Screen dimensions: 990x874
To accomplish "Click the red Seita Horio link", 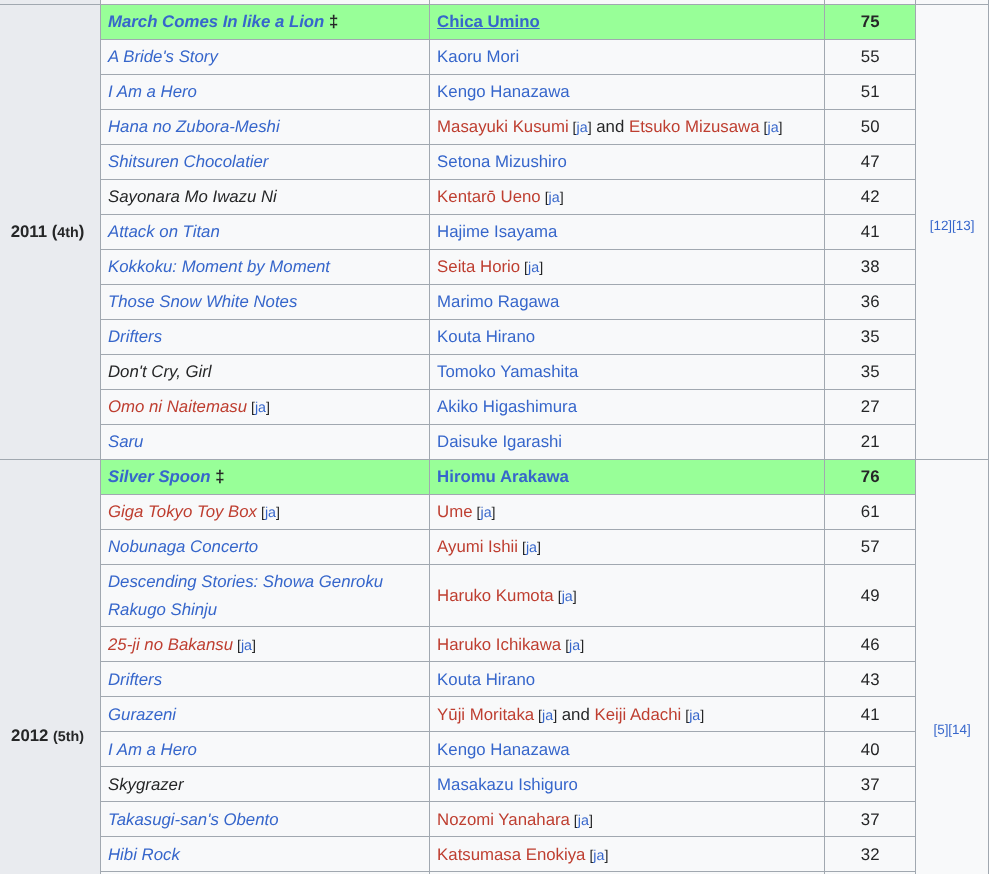I will coord(478,266).
